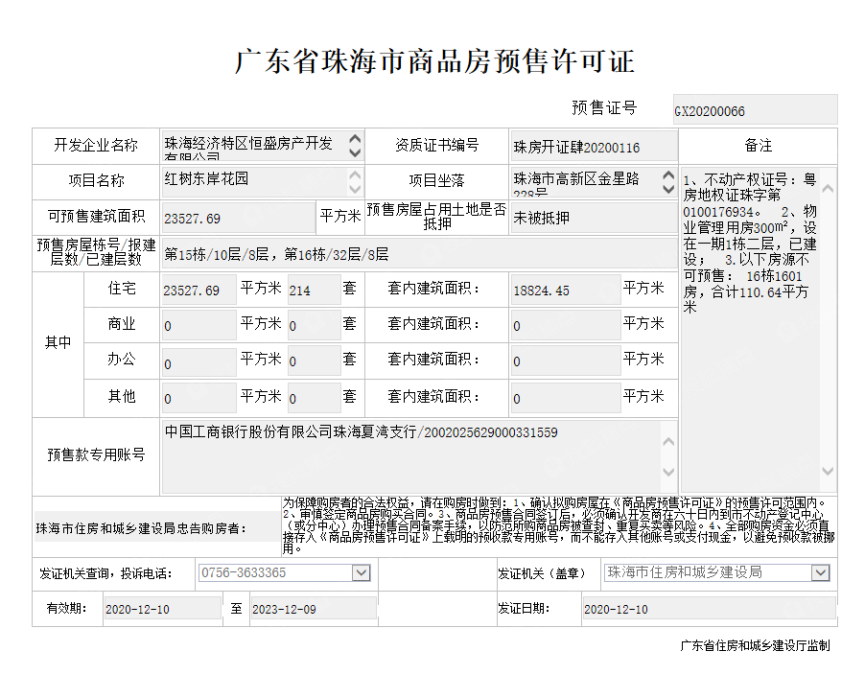The height and width of the screenshot is (675, 865).
Task: Click the 忠告购房者 notice paragraph
Action: (559, 526)
